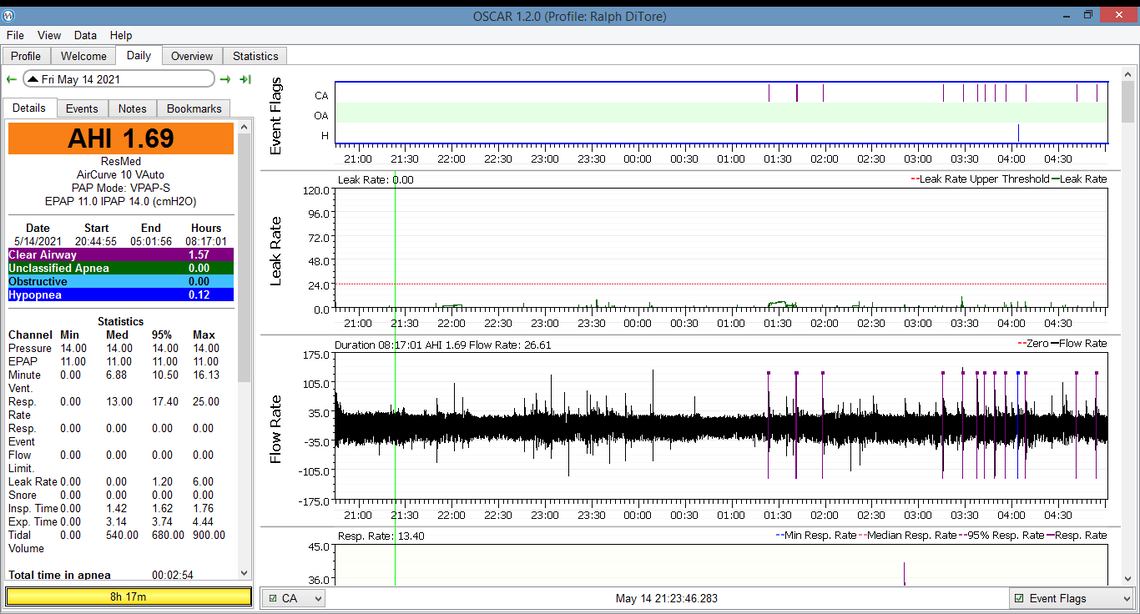The image size is (1140, 614).
Task: Switch to the Statistics tab
Action: point(255,56)
